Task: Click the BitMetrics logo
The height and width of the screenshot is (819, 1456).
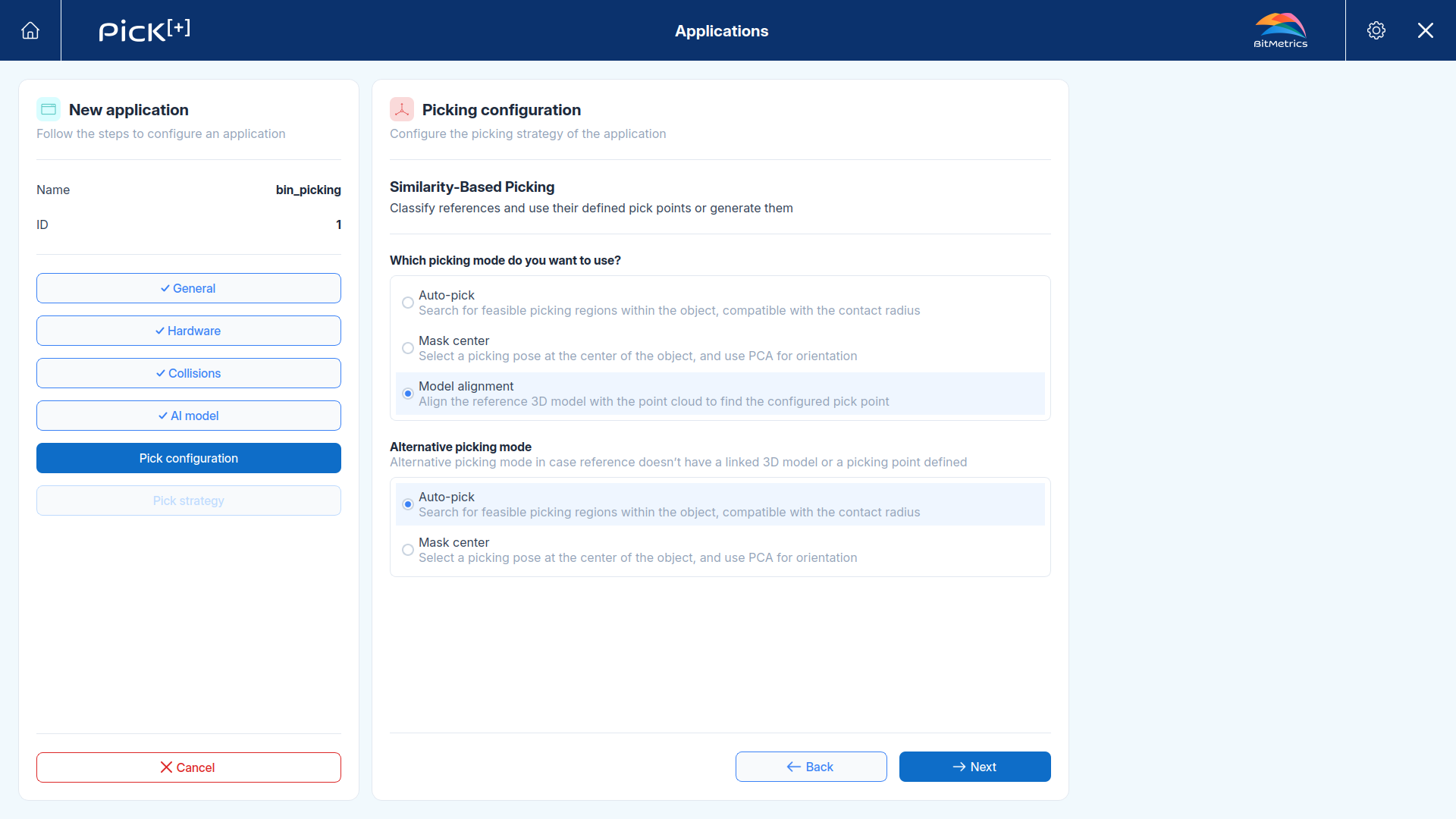Action: pos(1280,30)
